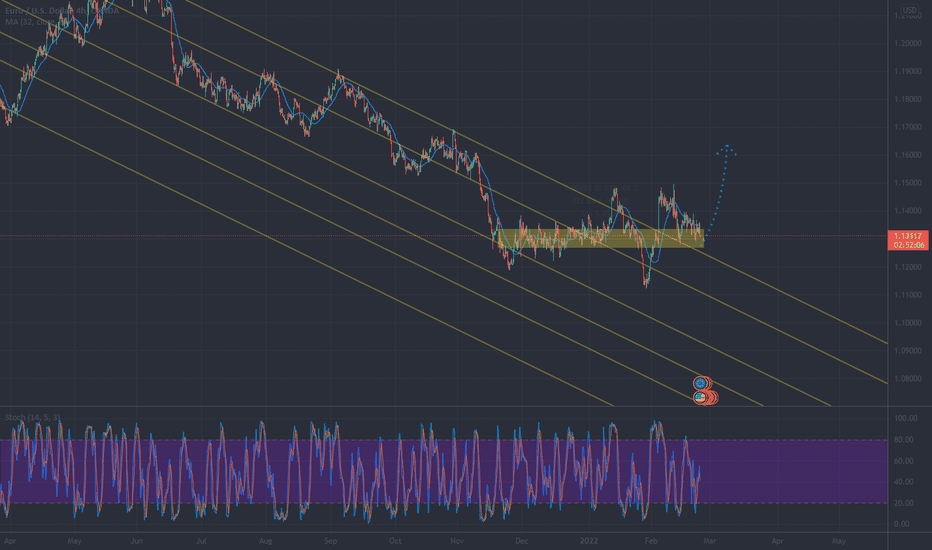The height and width of the screenshot is (550, 932).
Task: Click the Dec label on time axis
Action: (521, 542)
